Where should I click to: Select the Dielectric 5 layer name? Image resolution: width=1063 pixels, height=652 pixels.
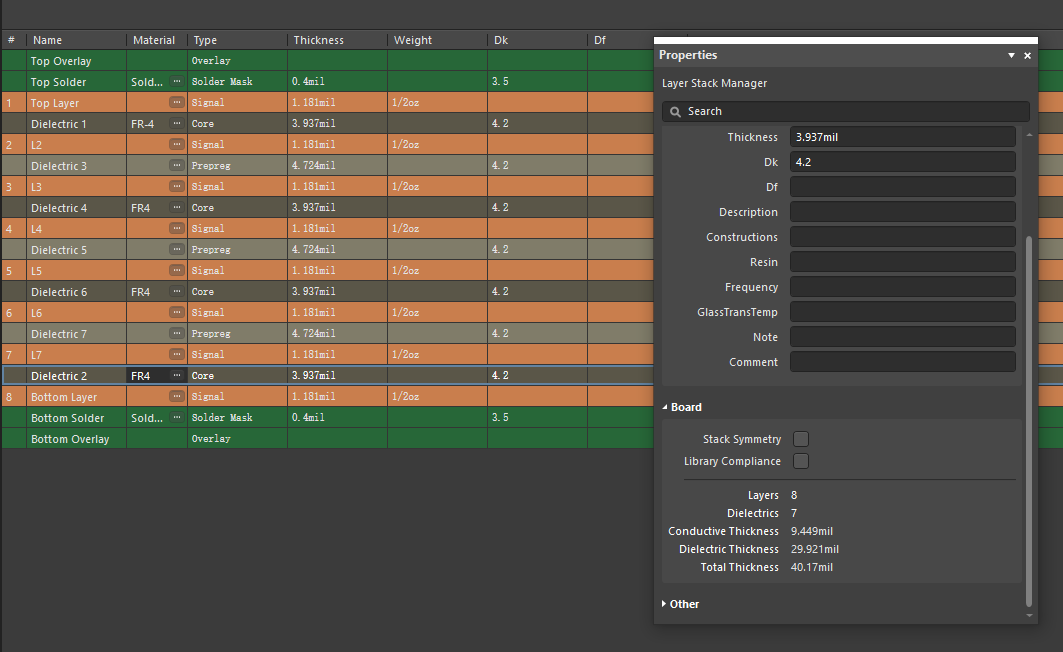pyautogui.click(x=59, y=250)
